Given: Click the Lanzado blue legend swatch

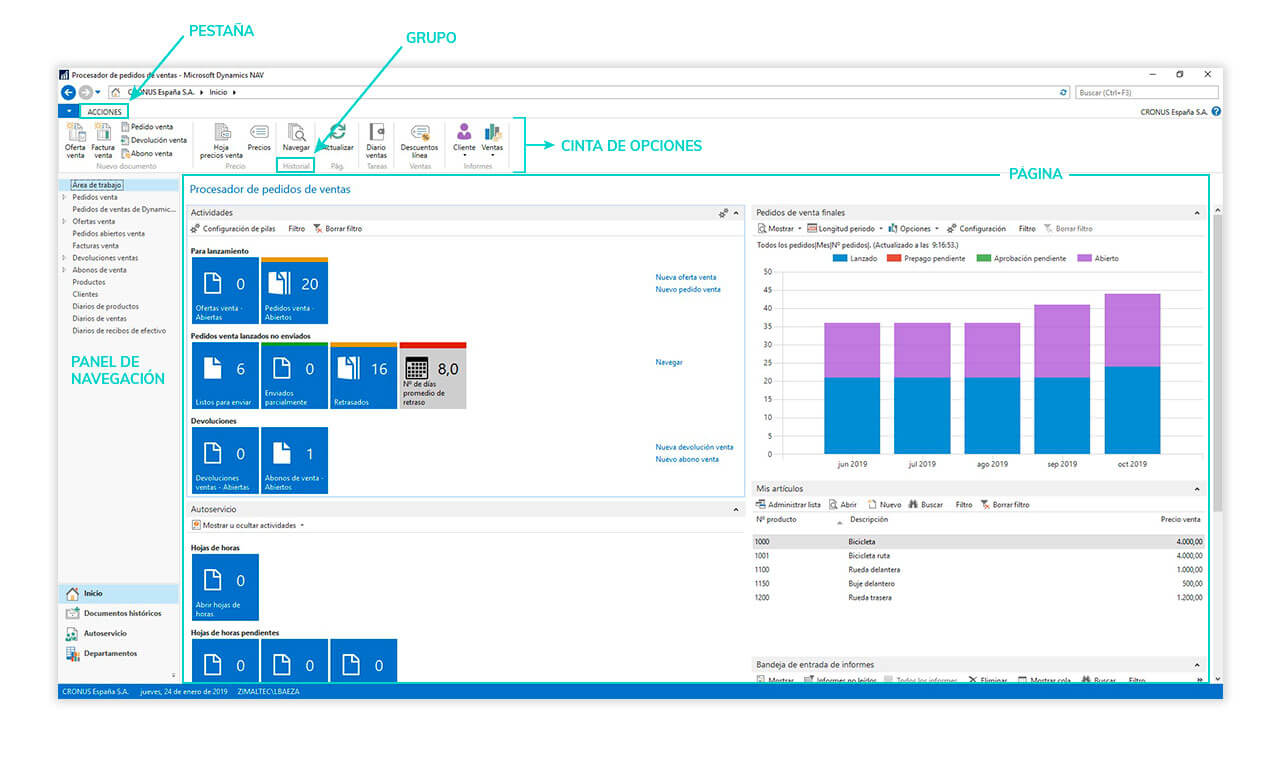Looking at the screenshot, I should click(x=840, y=259).
